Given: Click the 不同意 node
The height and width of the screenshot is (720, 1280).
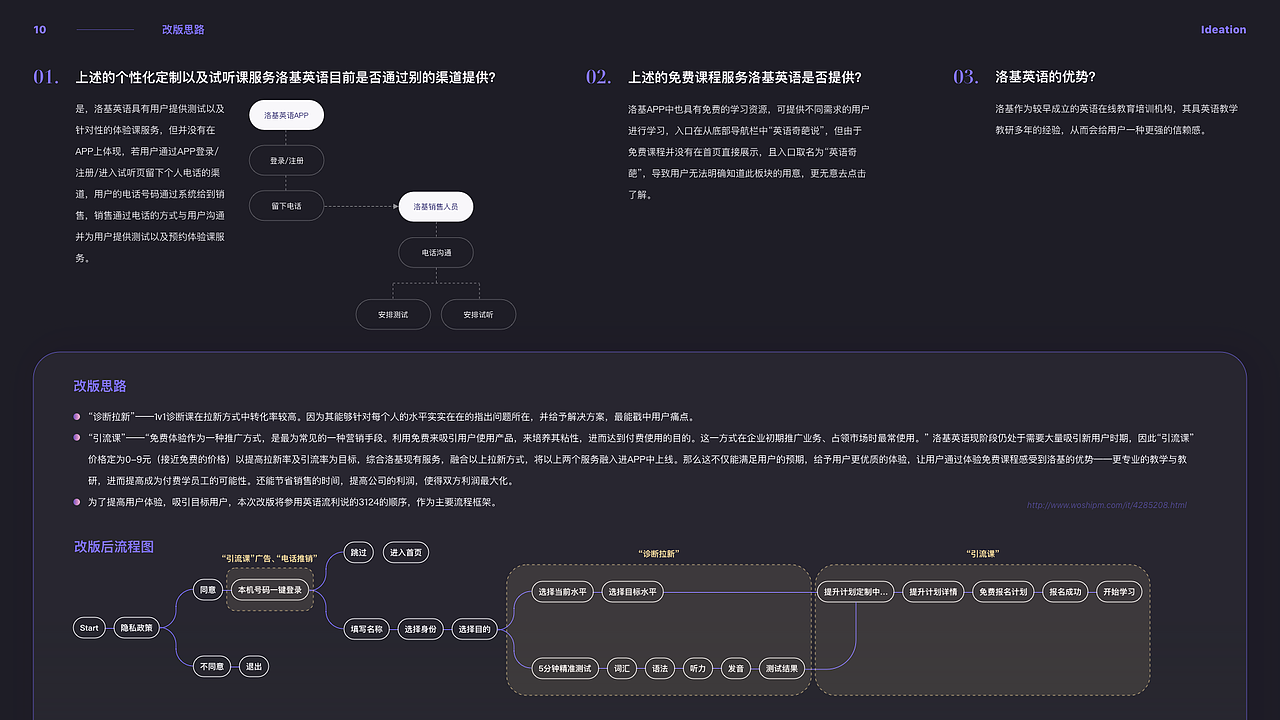Looking at the screenshot, I should [x=211, y=666].
